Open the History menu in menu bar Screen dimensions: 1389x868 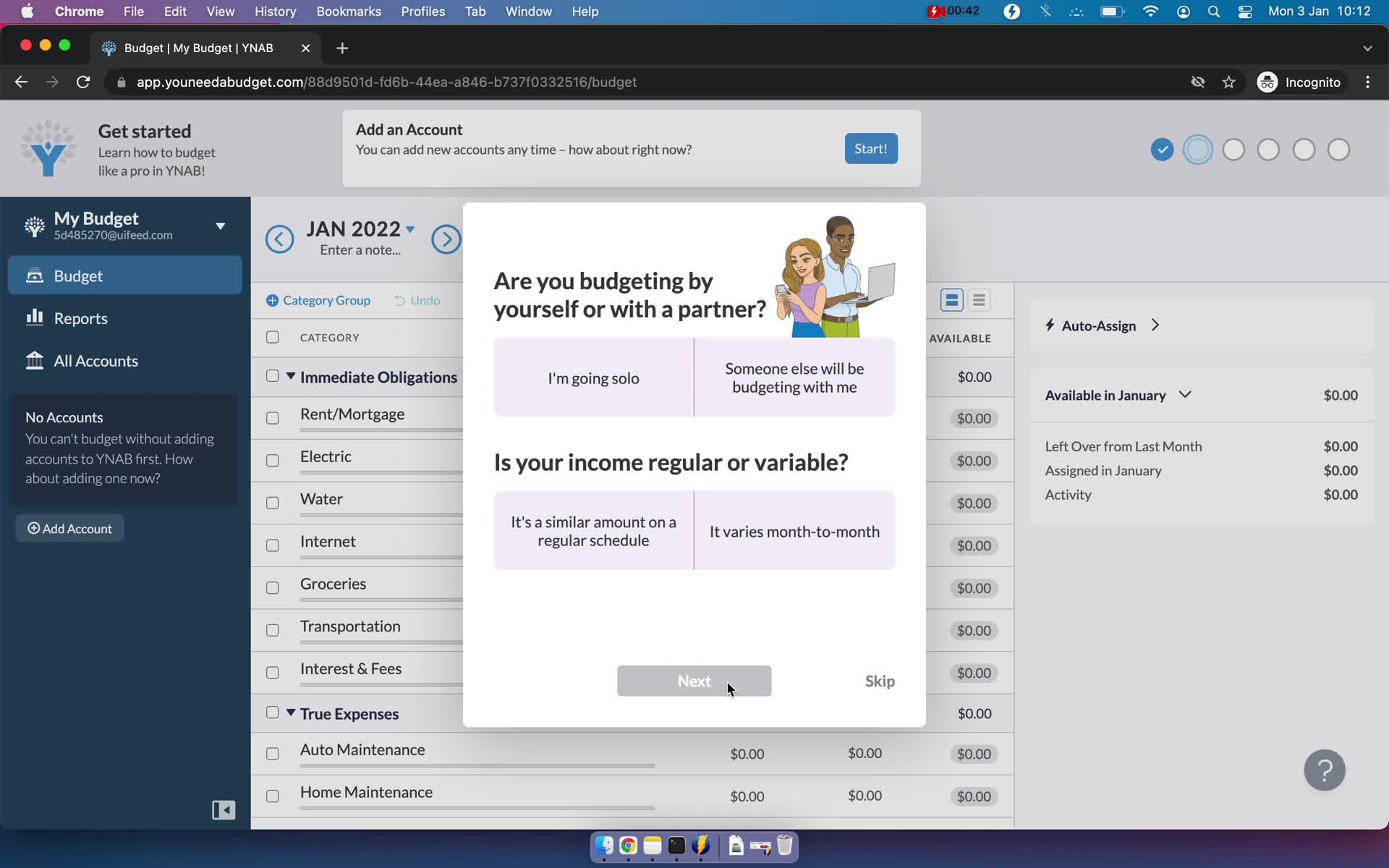click(x=275, y=11)
